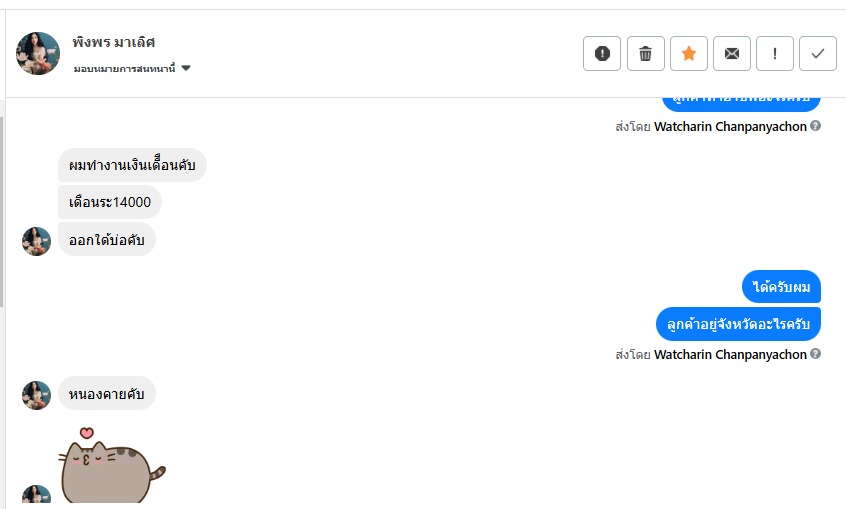846x509 pixels.
Task: Click the envelope mark unread icon
Action: 731,54
